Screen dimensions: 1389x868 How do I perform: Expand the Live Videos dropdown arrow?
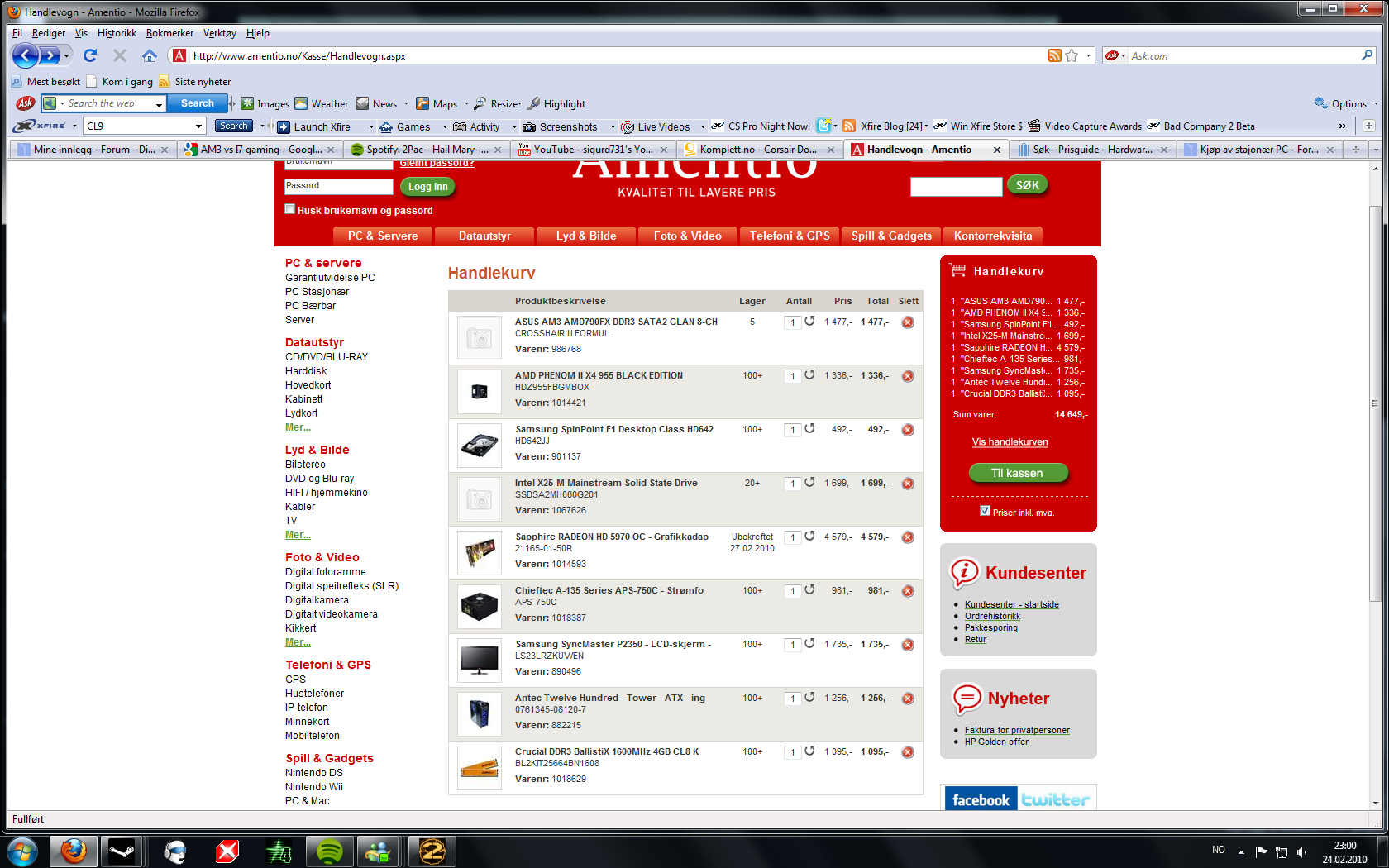[x=703, y=126]
